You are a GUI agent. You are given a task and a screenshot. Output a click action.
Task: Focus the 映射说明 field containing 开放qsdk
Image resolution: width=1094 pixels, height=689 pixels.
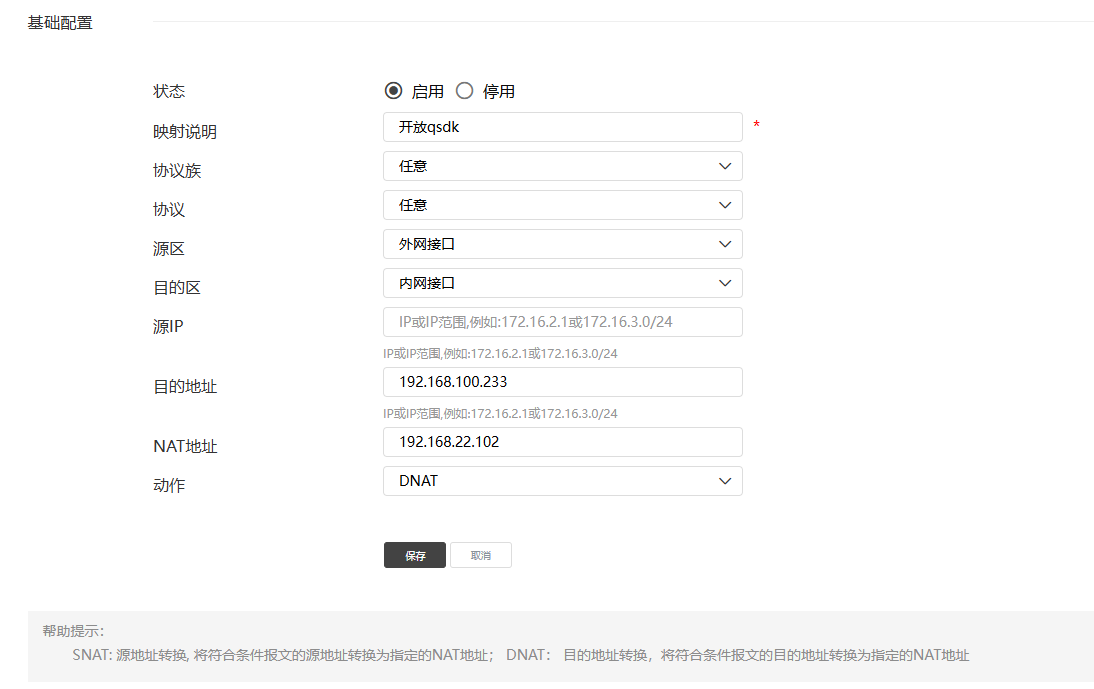[562, 127]
